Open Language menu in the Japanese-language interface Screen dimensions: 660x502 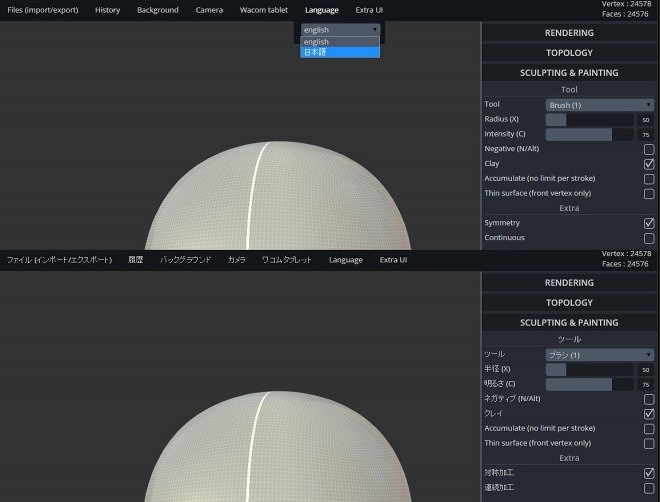pos(346,260)
